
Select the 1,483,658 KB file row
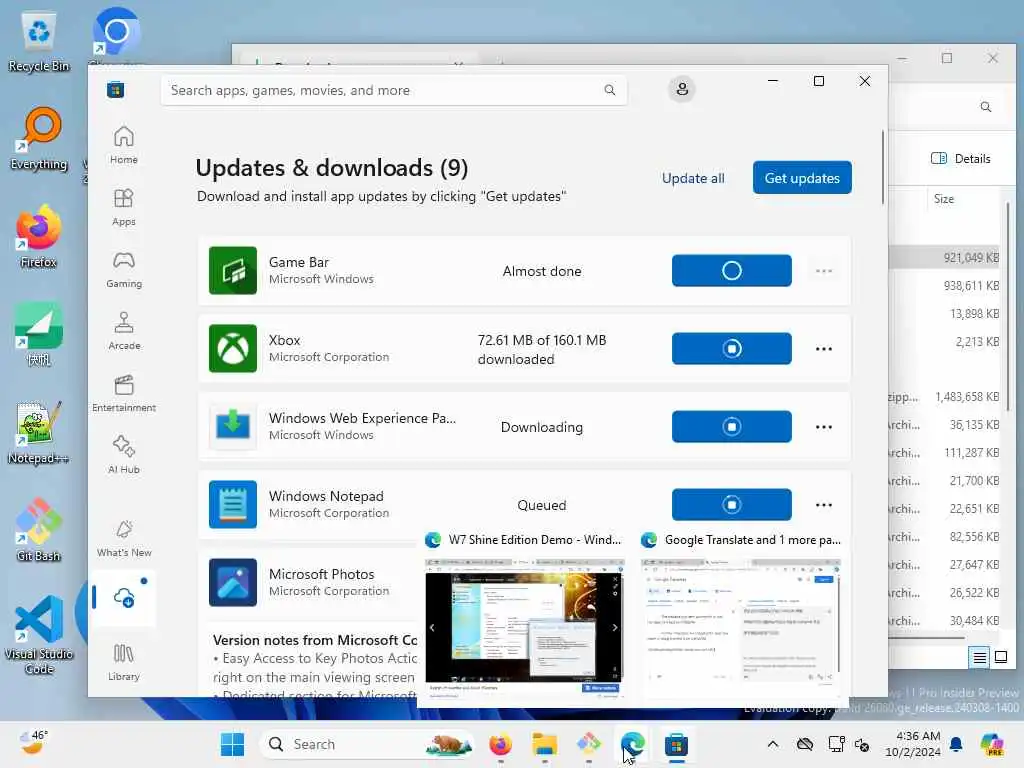click(946, 396)
